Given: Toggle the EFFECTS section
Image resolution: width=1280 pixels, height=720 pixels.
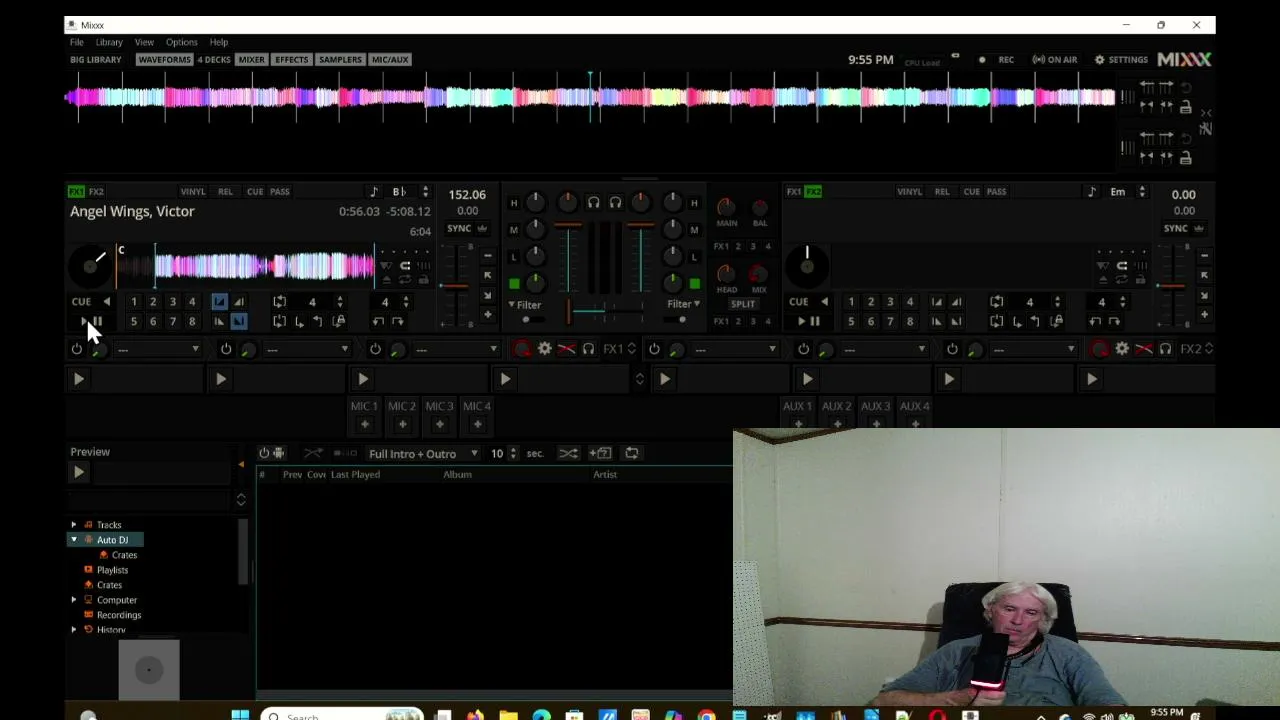Looking at the screenshot, I should tap(291, 60).
